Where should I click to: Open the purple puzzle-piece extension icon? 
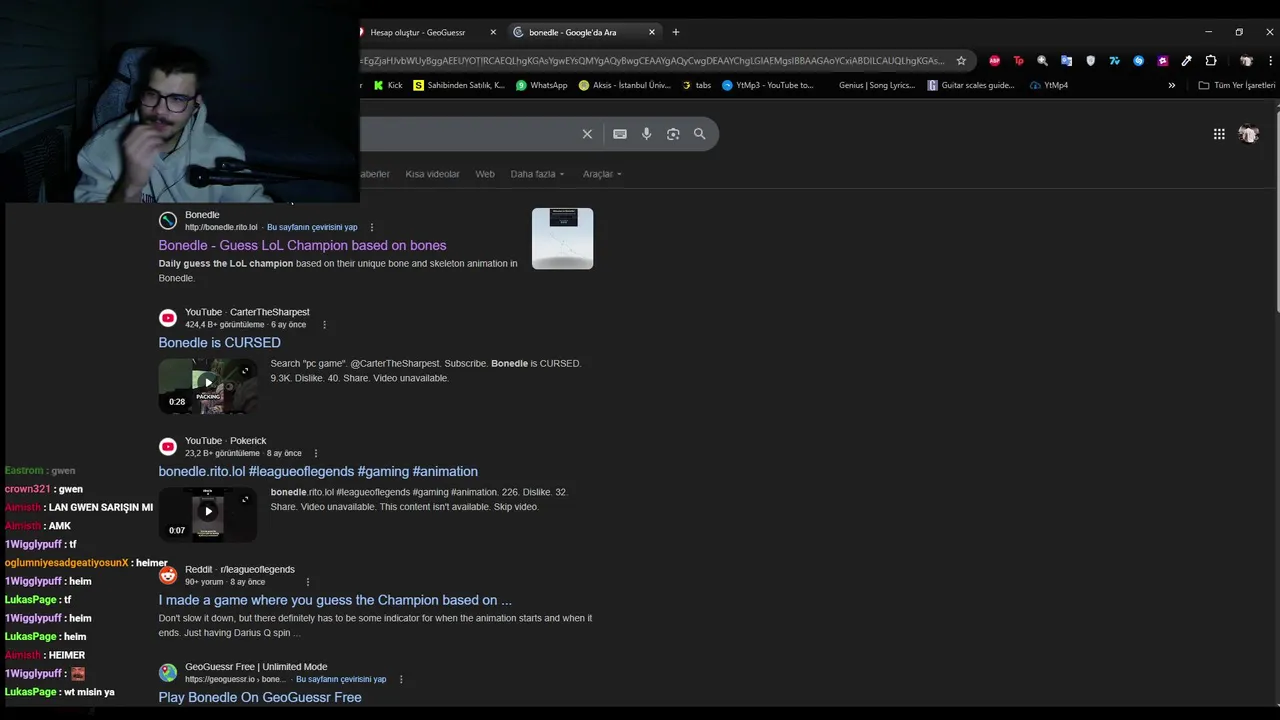pos(1162,60)
